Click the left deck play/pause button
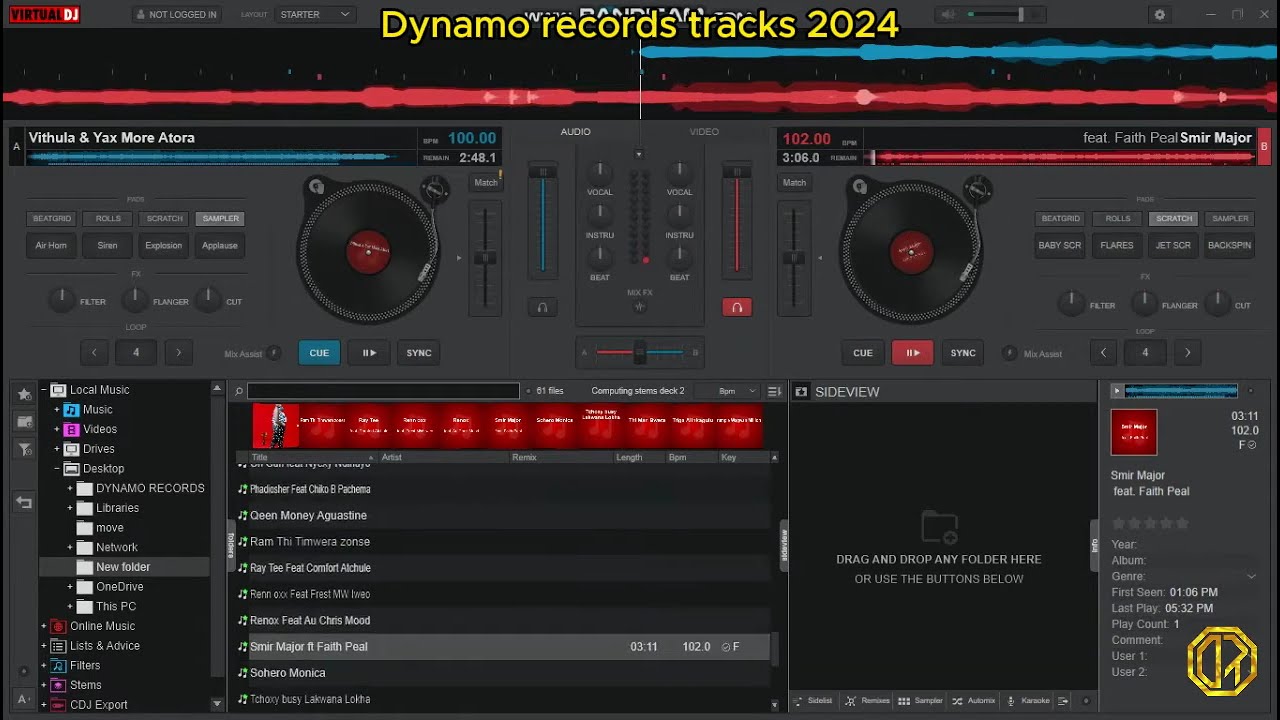 click(369, 353)
